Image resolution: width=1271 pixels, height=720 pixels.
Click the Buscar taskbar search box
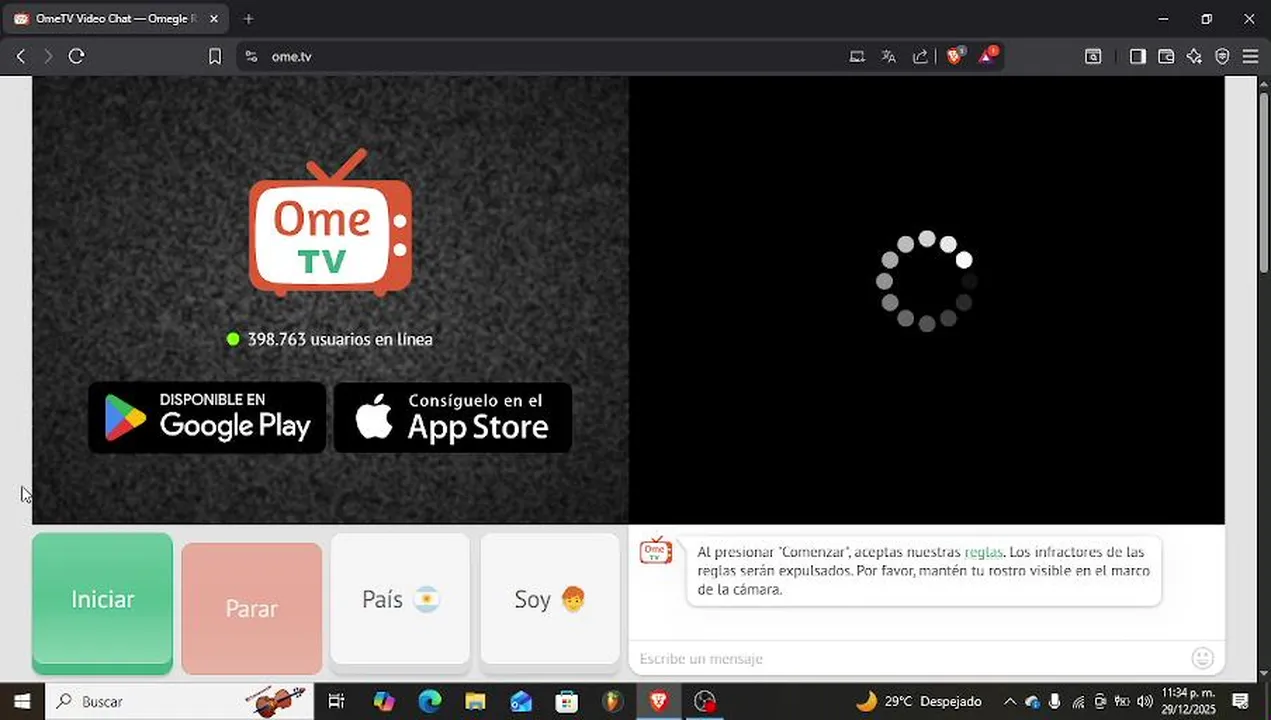(180, 701)
